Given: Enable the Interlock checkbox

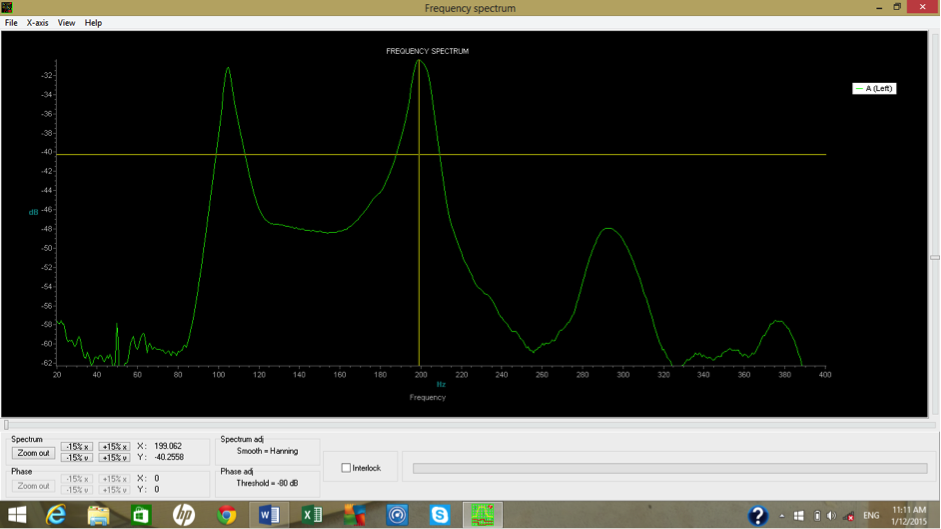Looking at the screenshot, I should pyautogui.click(x=346, y=468).
